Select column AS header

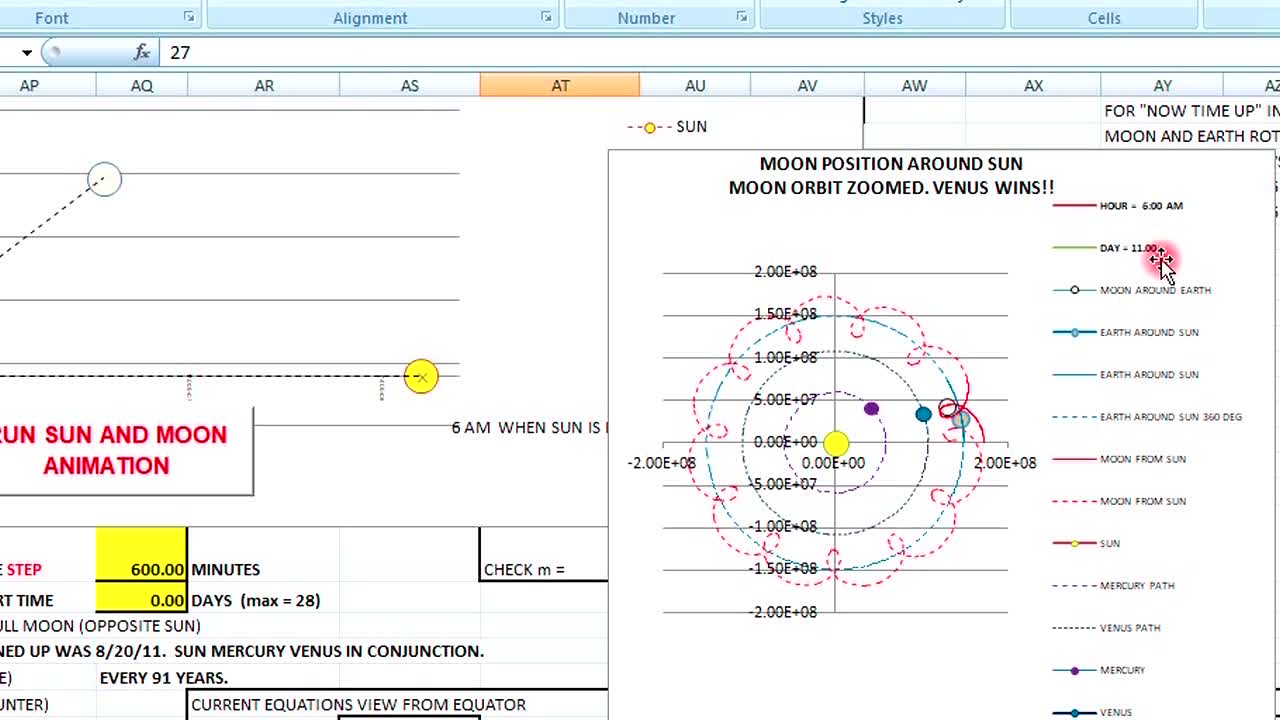click(x=410, y=86)
